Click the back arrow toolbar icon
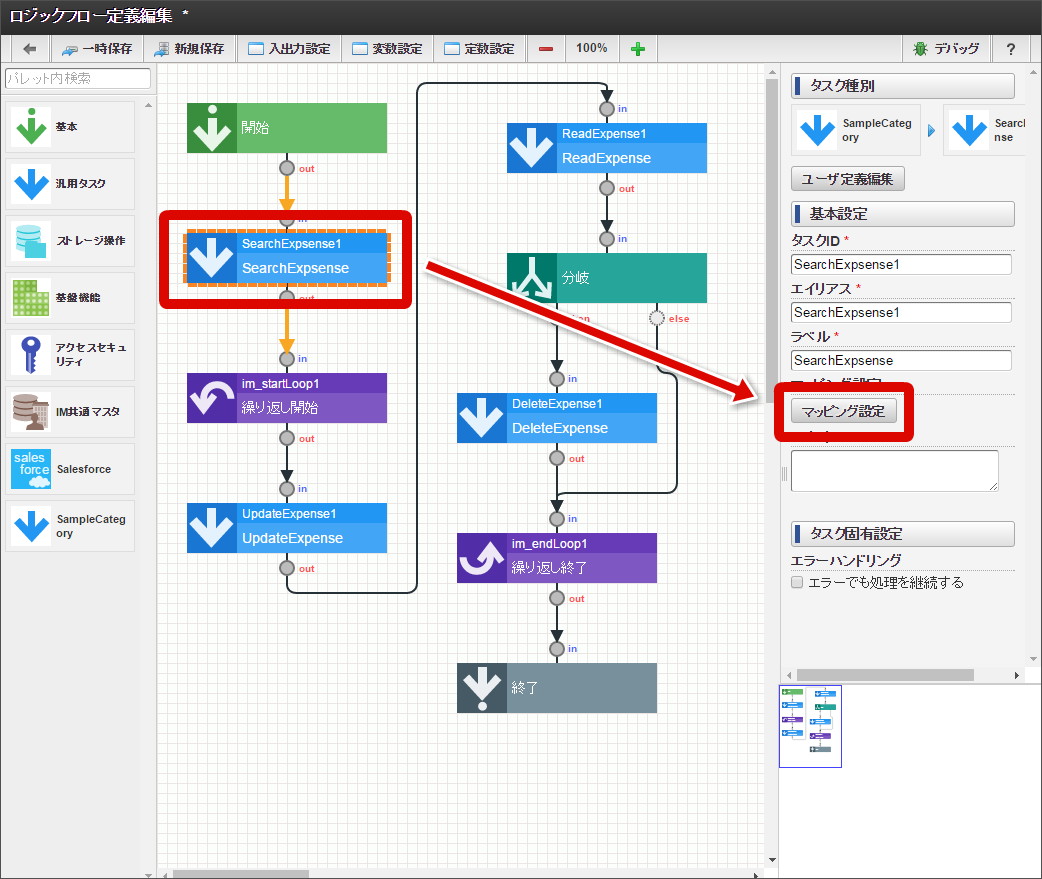The image size is (1042, 879). point(29,49)
